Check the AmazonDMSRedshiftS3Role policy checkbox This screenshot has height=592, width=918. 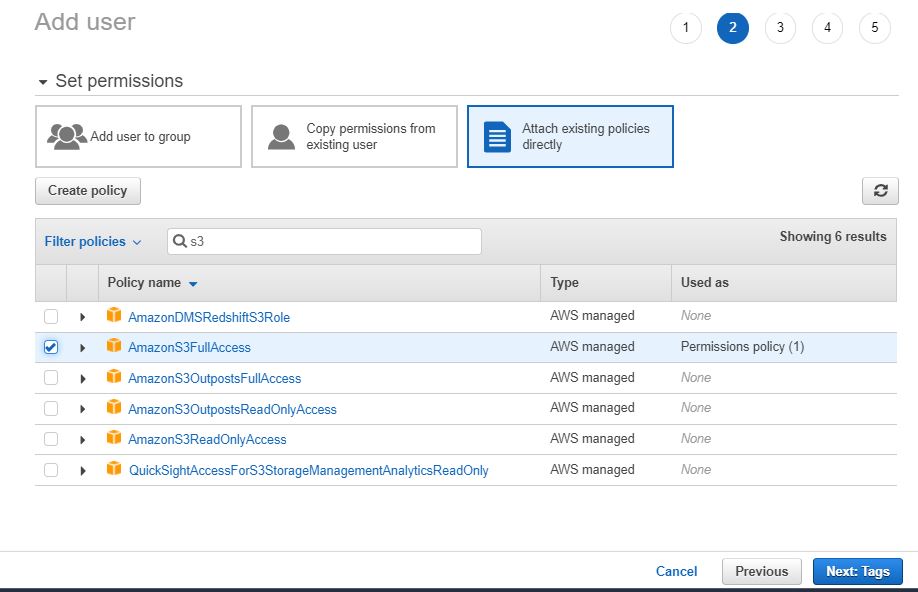click(51, 315)
